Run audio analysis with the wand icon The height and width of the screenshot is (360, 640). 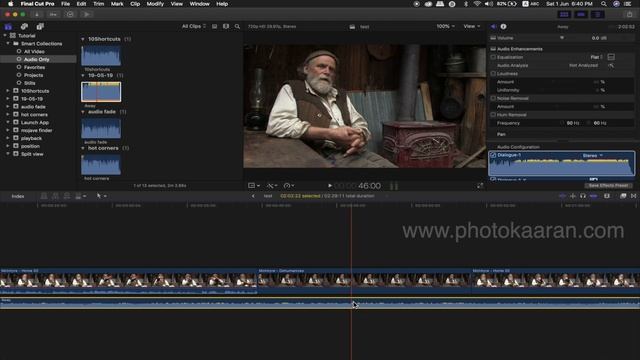coord(611,65)
